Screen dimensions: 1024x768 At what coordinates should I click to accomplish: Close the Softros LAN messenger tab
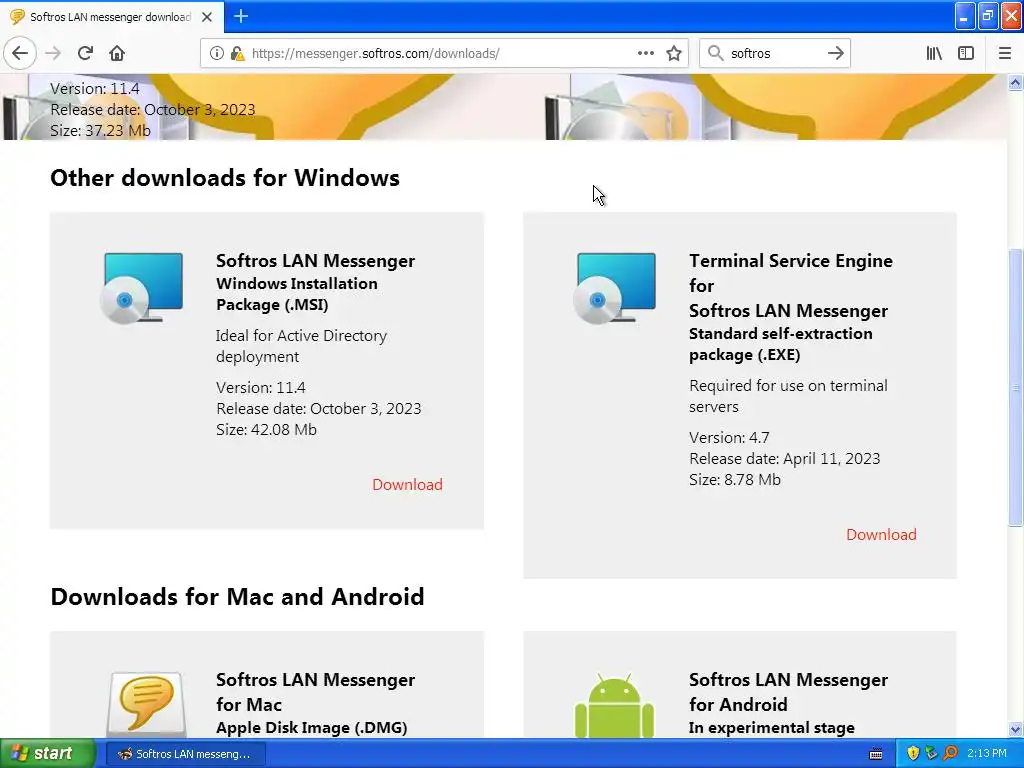coord(207,17)
